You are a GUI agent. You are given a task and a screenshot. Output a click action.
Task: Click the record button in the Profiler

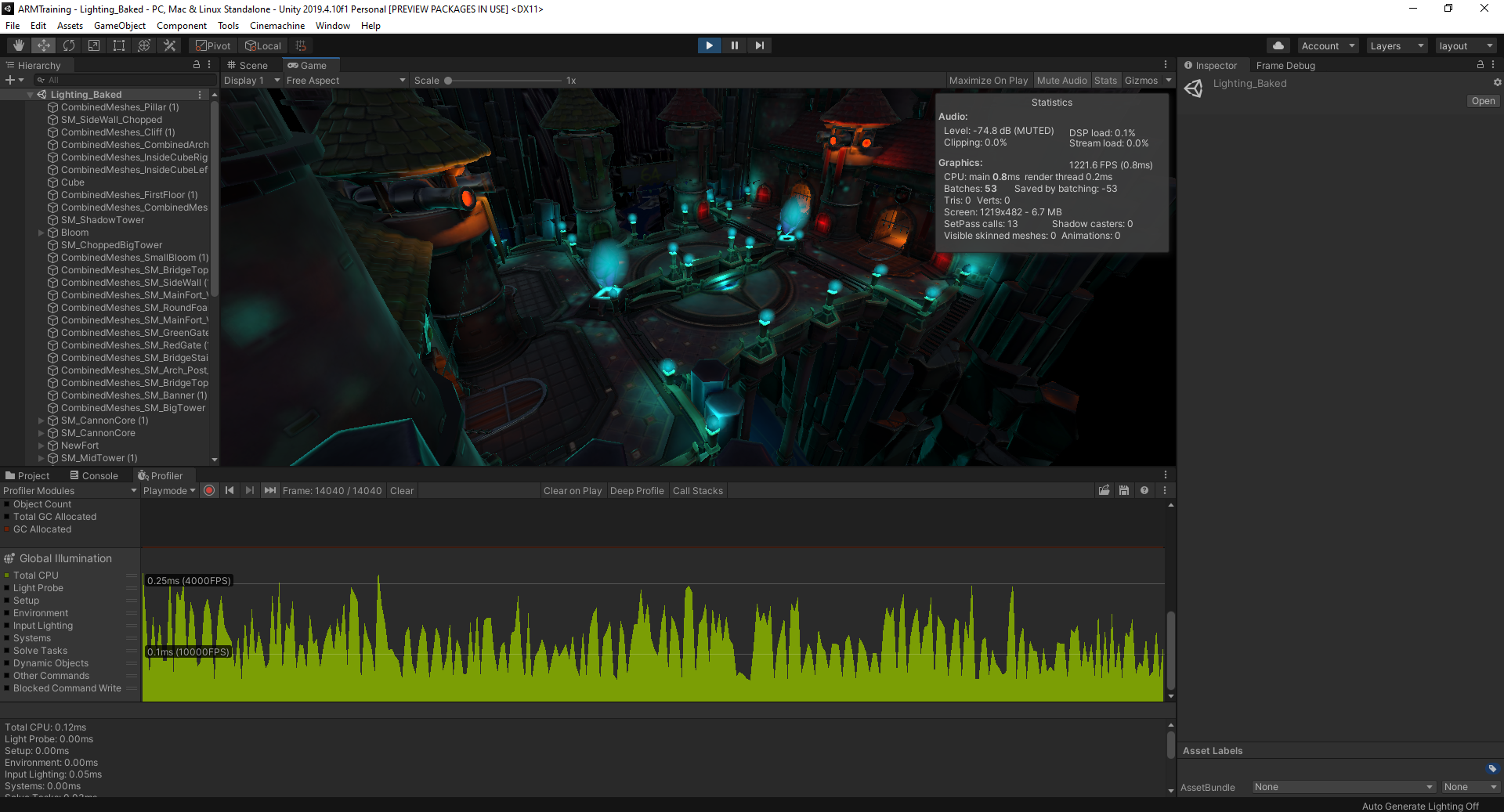208,490
